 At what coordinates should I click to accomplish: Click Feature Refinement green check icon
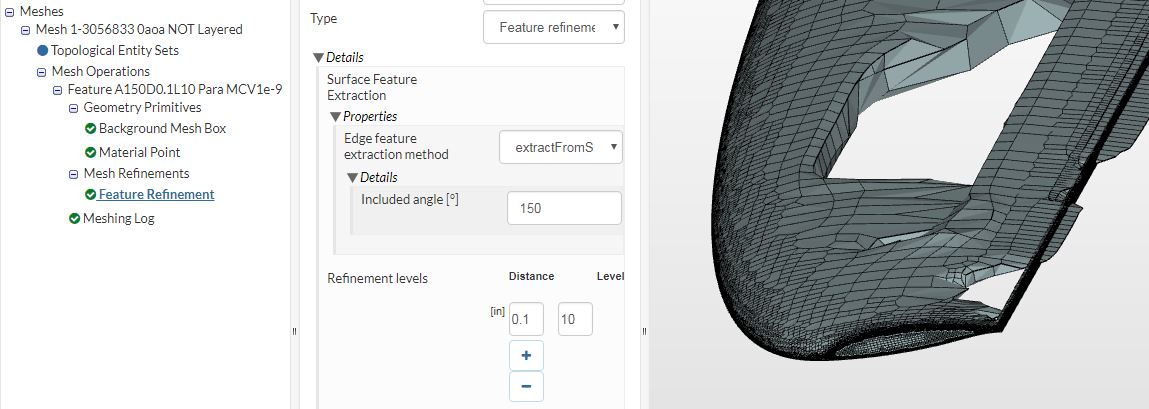[x=90, y=195]
